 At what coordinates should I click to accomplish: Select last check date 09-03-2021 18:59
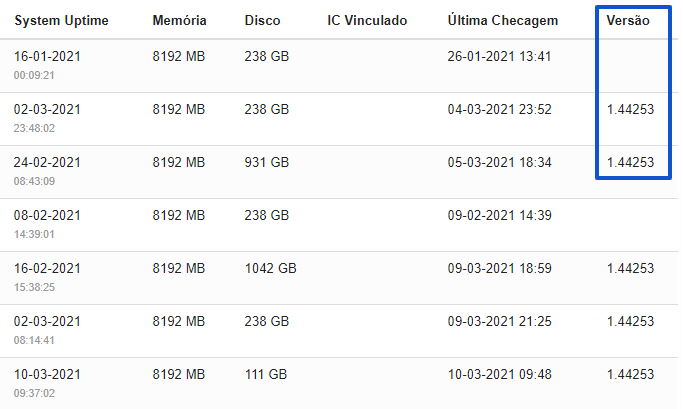point(500,268)
